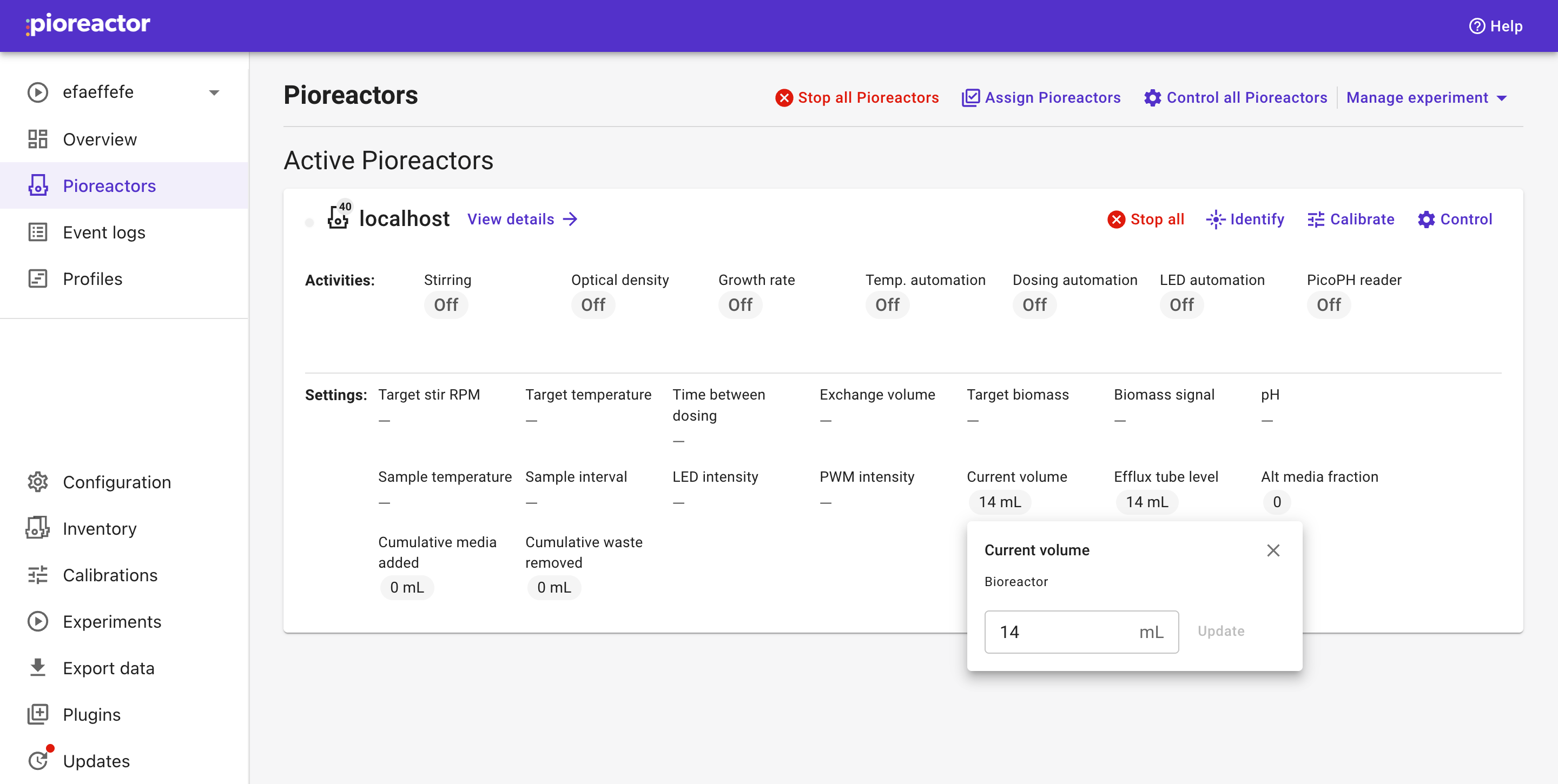The image size is (1558, 784).
Task: Click the help question-mark icon
Action: pyautogui.click(x=1476, y=26)
